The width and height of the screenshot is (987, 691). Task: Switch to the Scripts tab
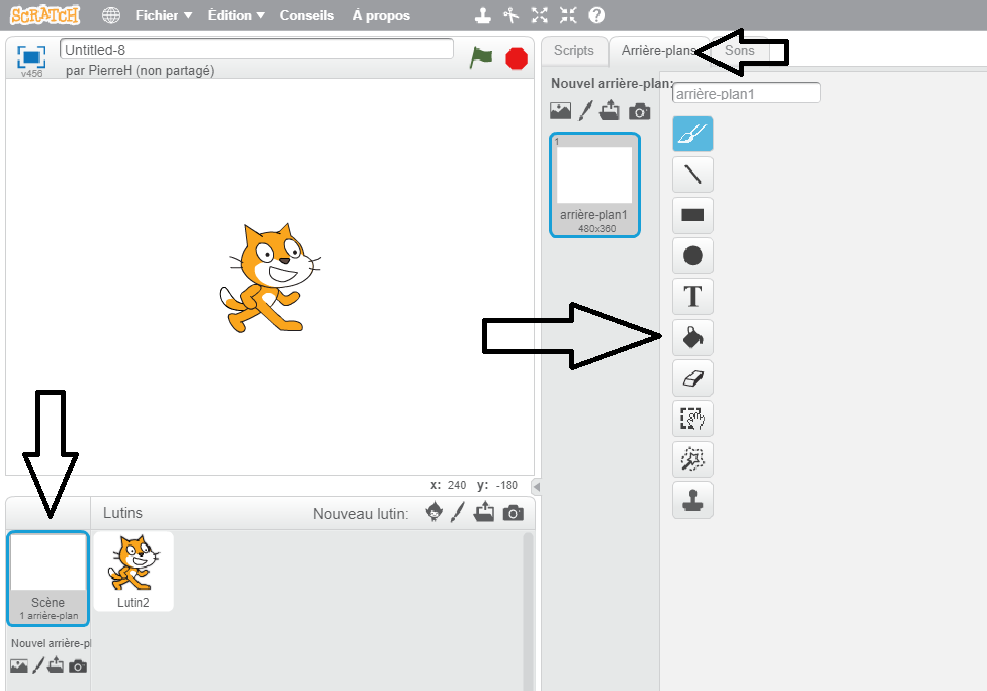click(574, 51)
